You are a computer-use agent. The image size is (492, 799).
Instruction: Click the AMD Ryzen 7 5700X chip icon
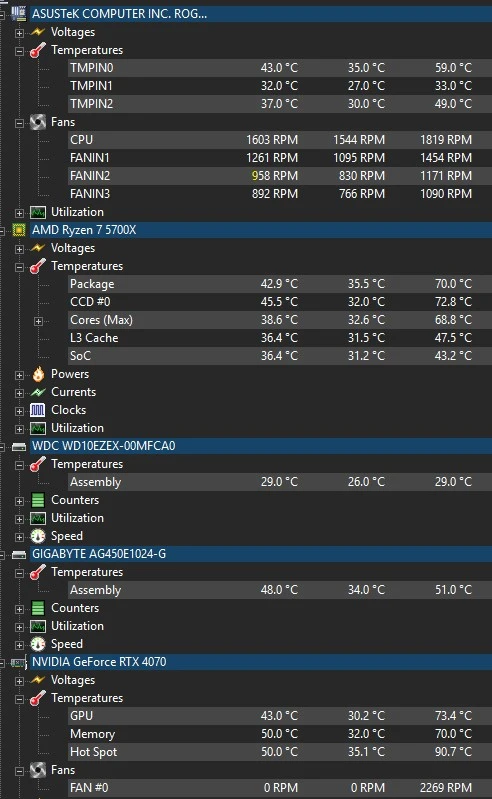pyautogui.click(x=19, y=230)
